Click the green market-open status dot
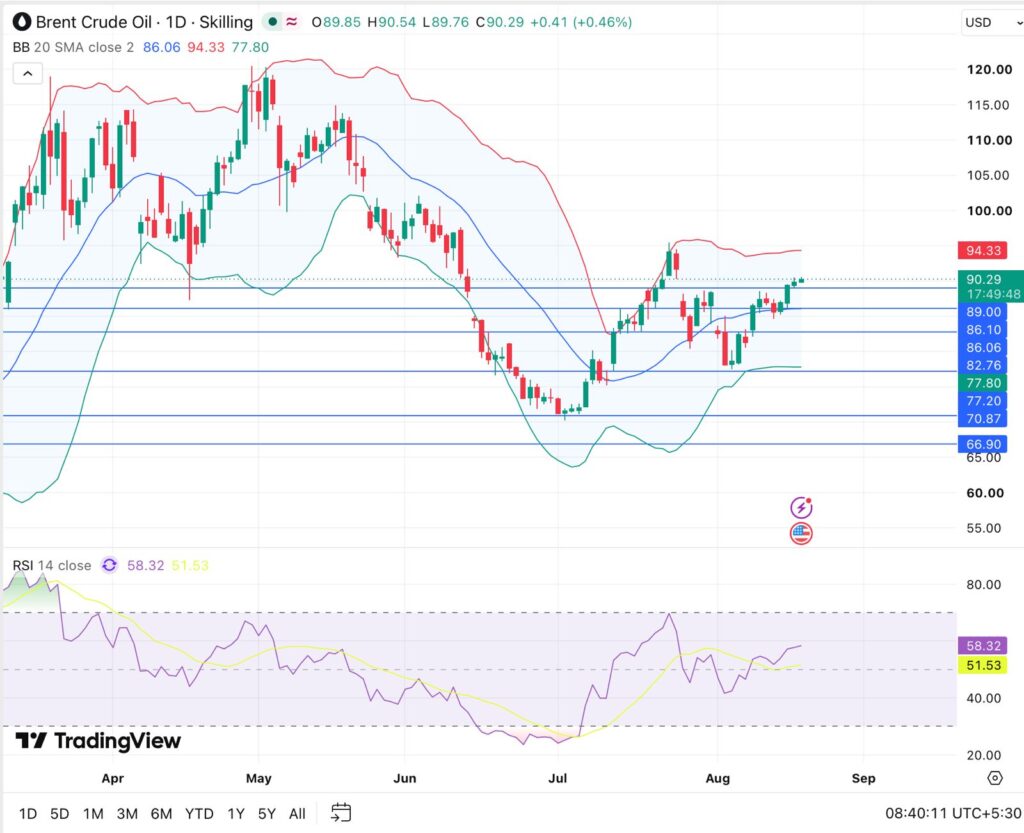 click(x=273, y=22)
